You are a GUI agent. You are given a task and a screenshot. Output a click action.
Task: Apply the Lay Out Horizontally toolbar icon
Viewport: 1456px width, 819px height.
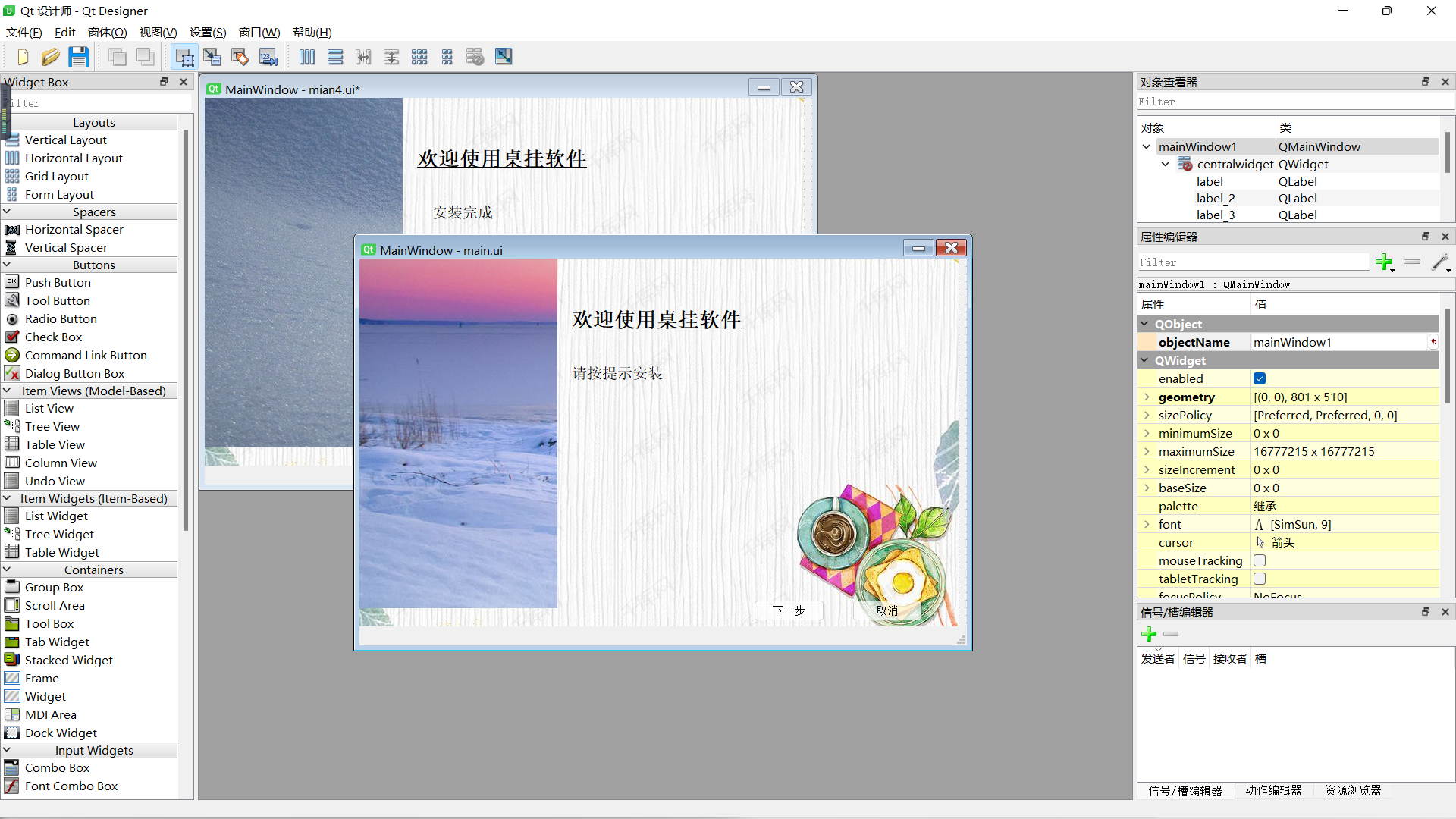307,57
